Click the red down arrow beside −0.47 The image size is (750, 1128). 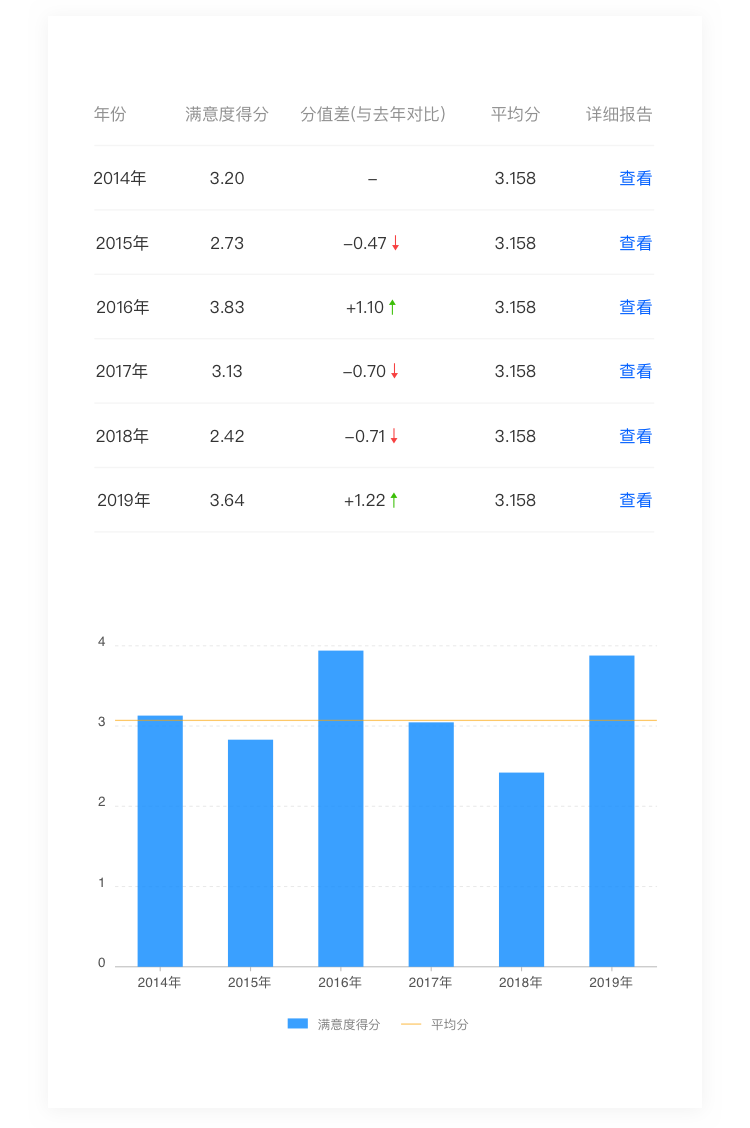coord(396,243)
